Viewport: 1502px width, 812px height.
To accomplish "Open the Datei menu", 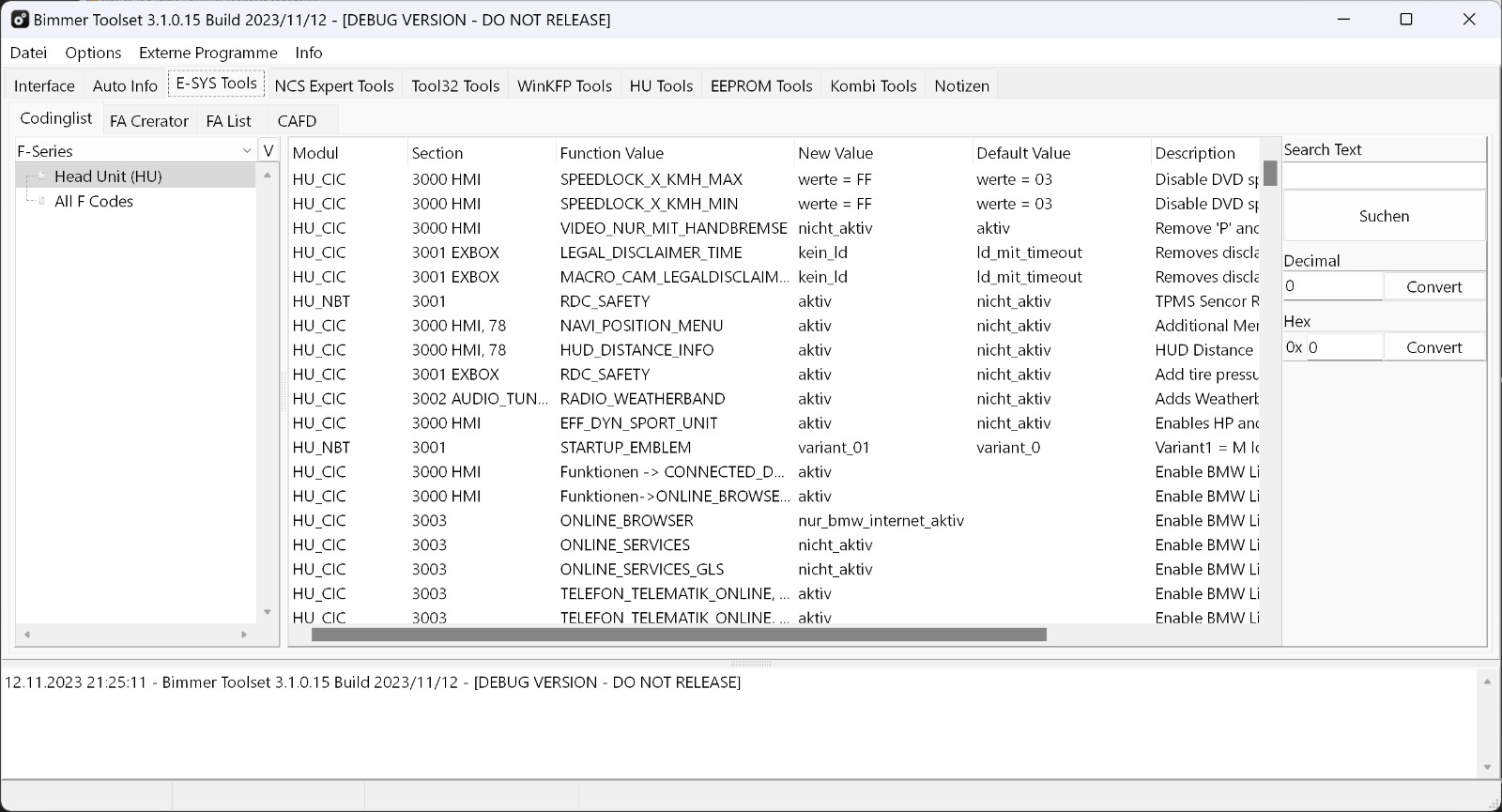I will [28, 53].
